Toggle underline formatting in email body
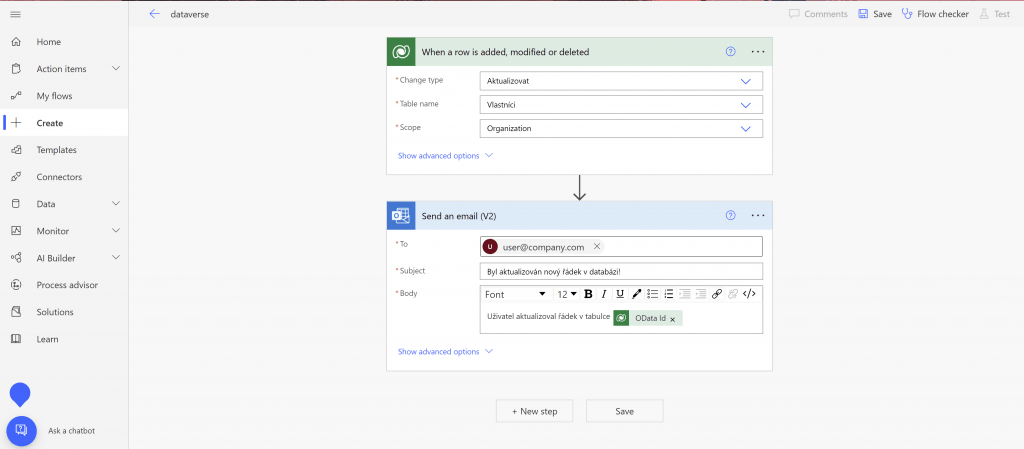Screen dimensions: 1024x449 (620, 294)
